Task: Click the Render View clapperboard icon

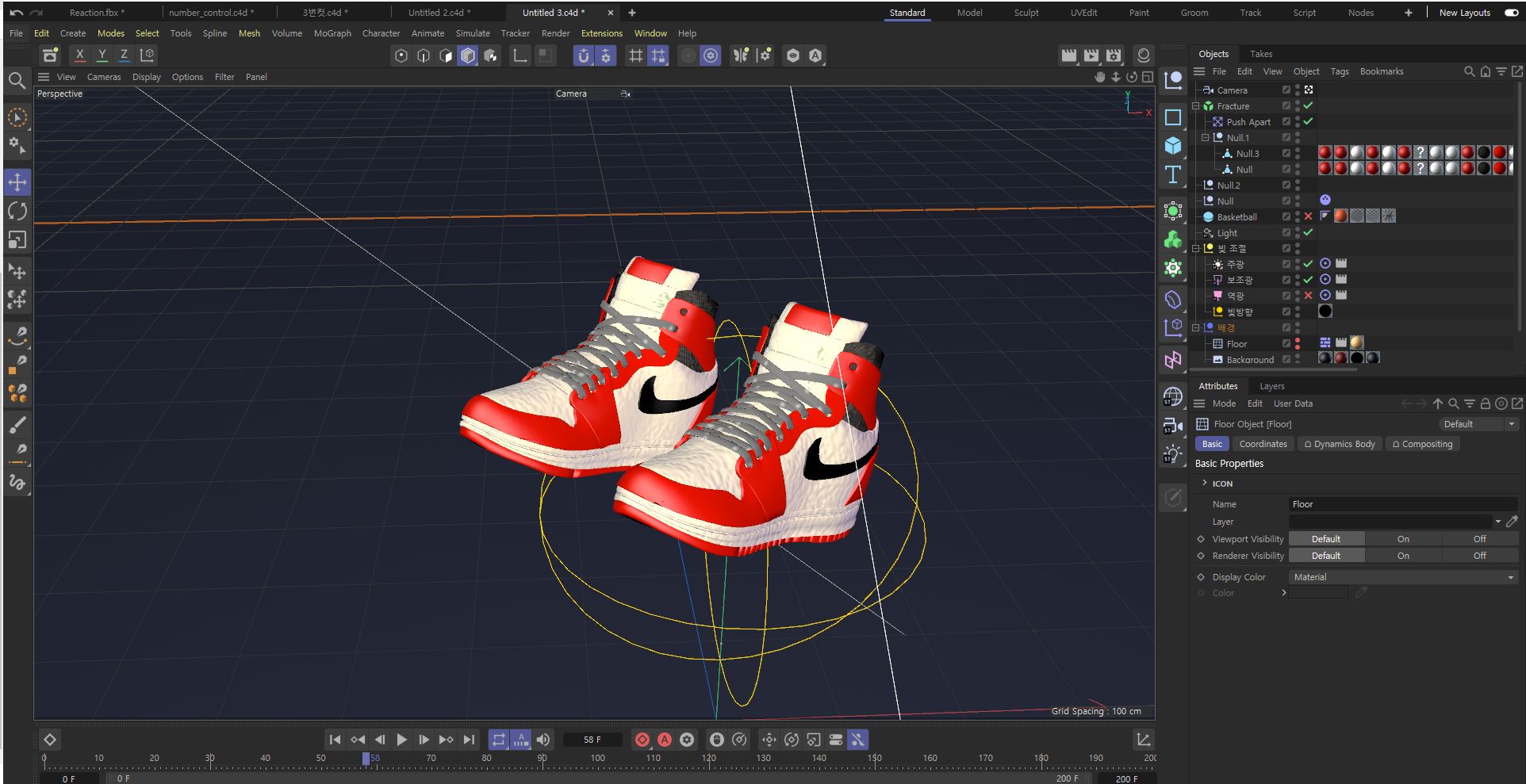Action: [x=1069, y=55]
